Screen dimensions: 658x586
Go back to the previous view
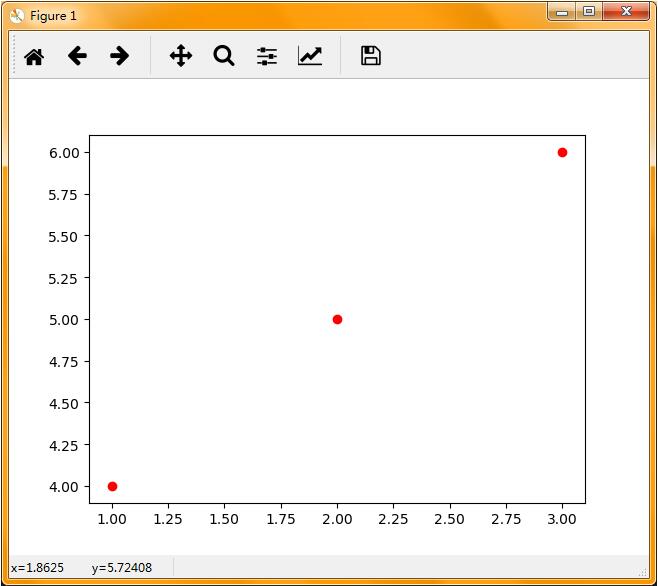pos(77,56)
